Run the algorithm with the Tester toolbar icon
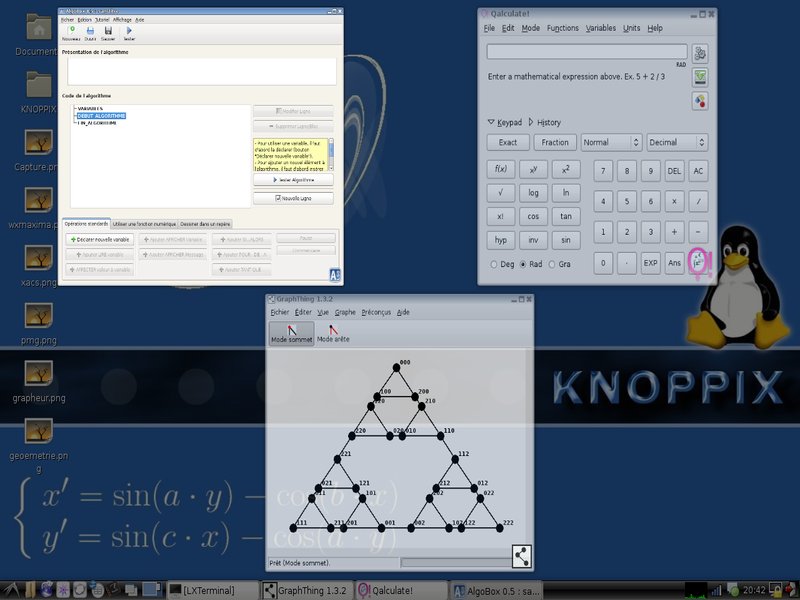This screenshot has width=800, height=600. [x=129, y=32]
